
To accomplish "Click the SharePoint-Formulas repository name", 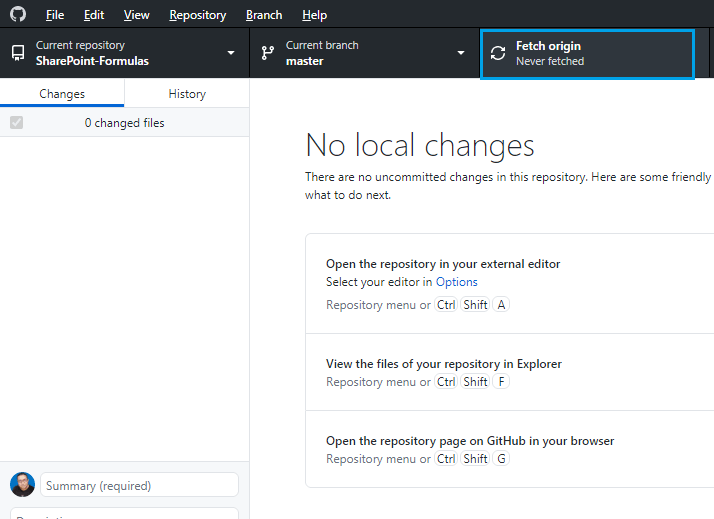I will 92,61.
